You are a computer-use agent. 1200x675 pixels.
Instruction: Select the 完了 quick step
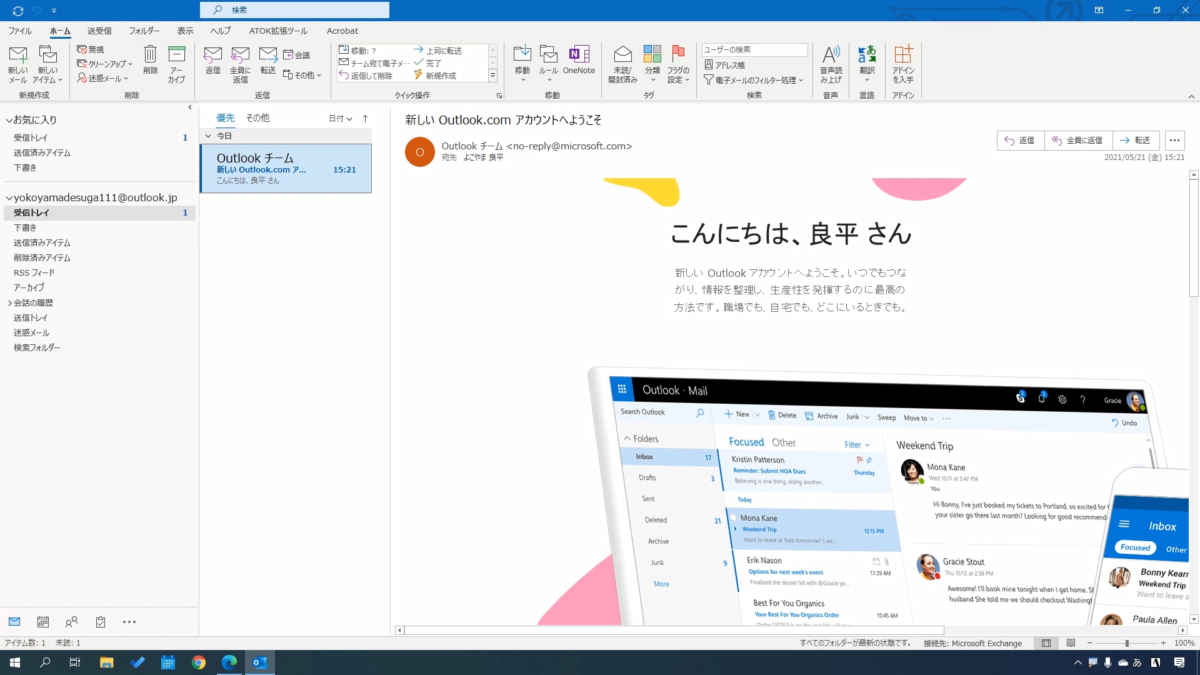(x=427, y=63)
